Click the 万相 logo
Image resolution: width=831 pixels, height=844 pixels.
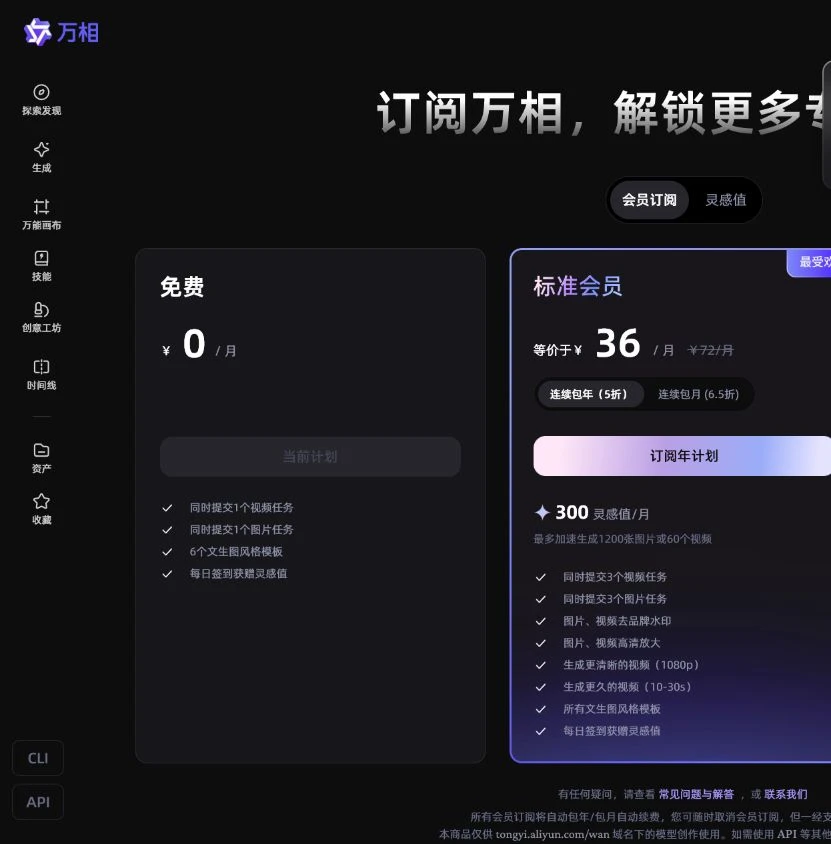click(61, 32)
